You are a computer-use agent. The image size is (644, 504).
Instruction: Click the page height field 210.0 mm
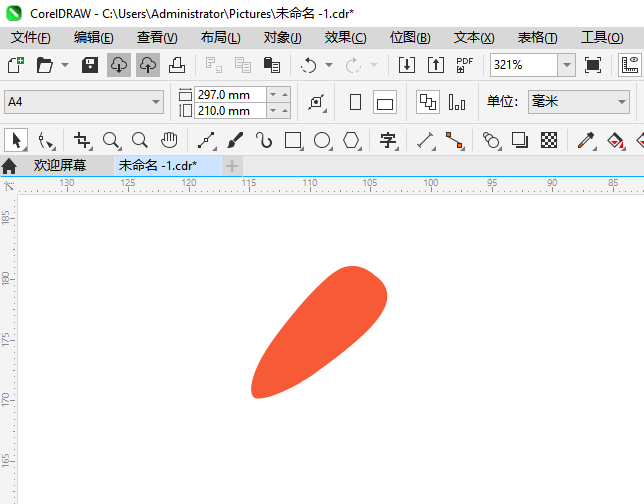point(230,111)
